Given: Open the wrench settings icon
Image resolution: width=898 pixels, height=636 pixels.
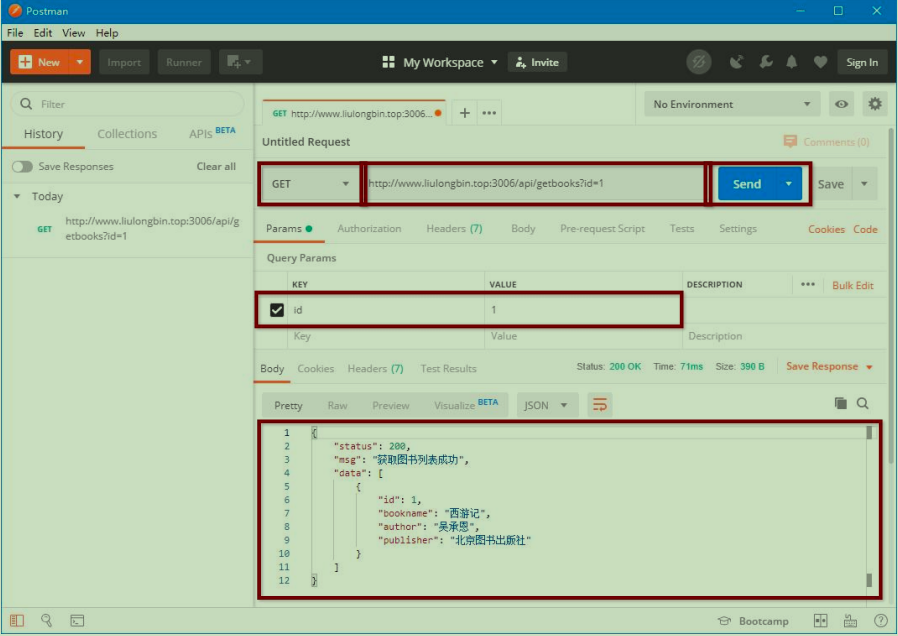Looking at the screenshot, I should (766, 62).
